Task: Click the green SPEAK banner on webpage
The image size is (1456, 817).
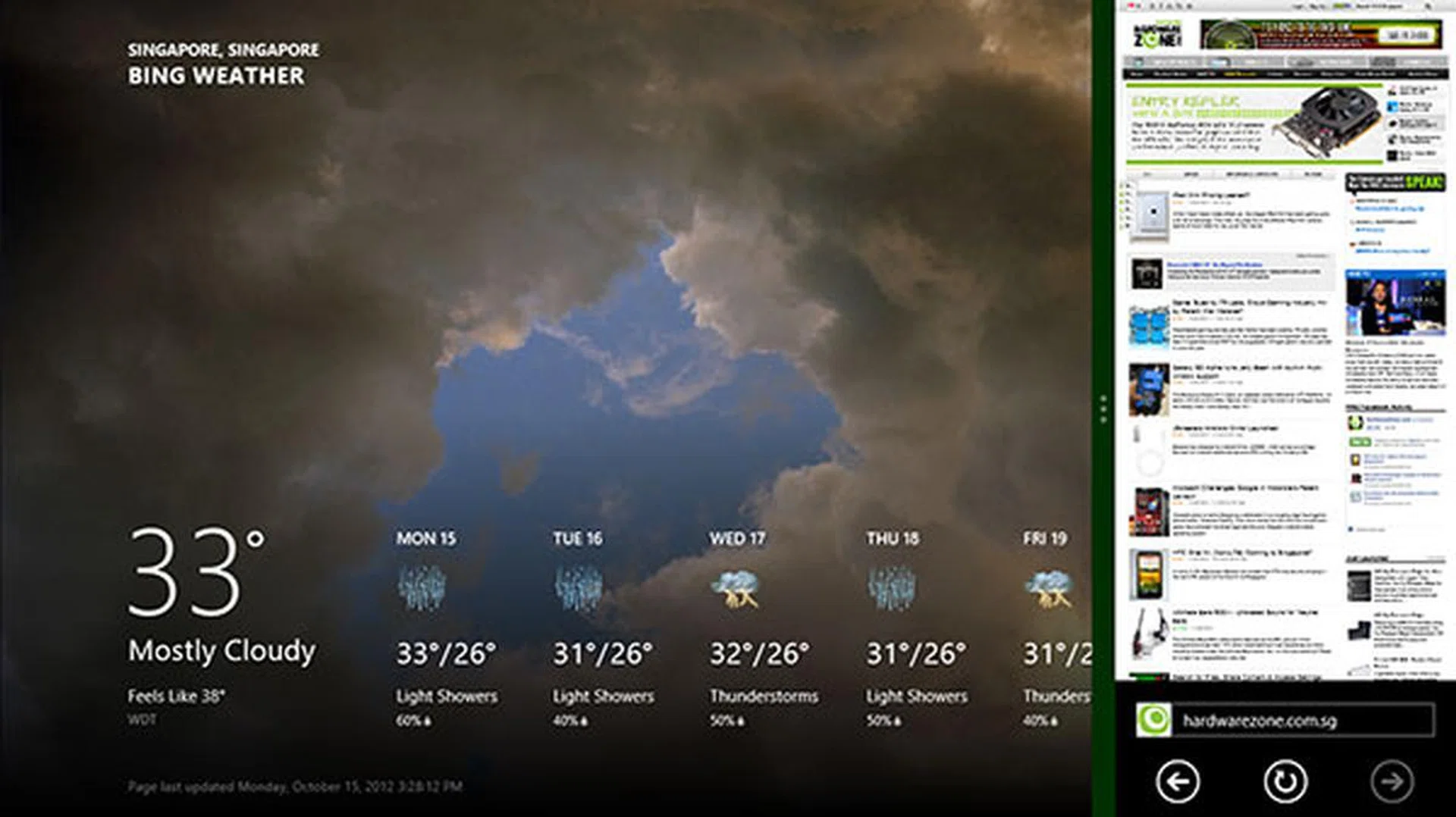Action: (x=1395, y=182)
